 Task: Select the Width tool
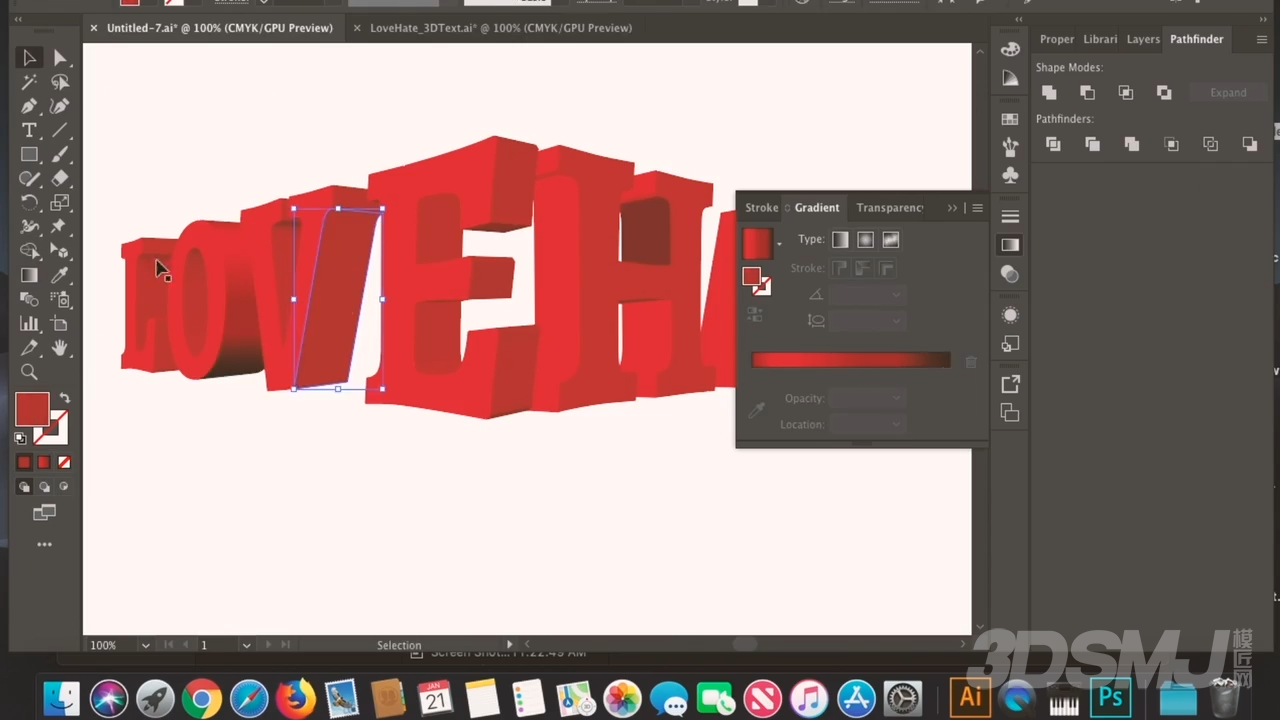(29, 227)
